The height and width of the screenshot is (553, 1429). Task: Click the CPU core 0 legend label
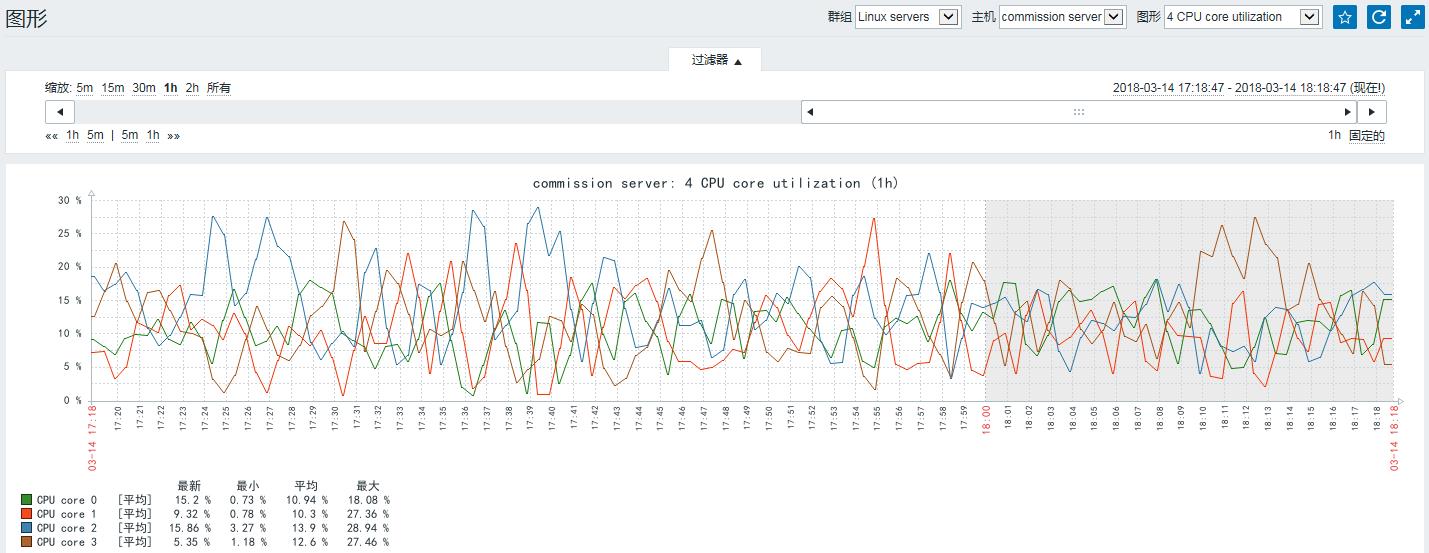point(67,500)
